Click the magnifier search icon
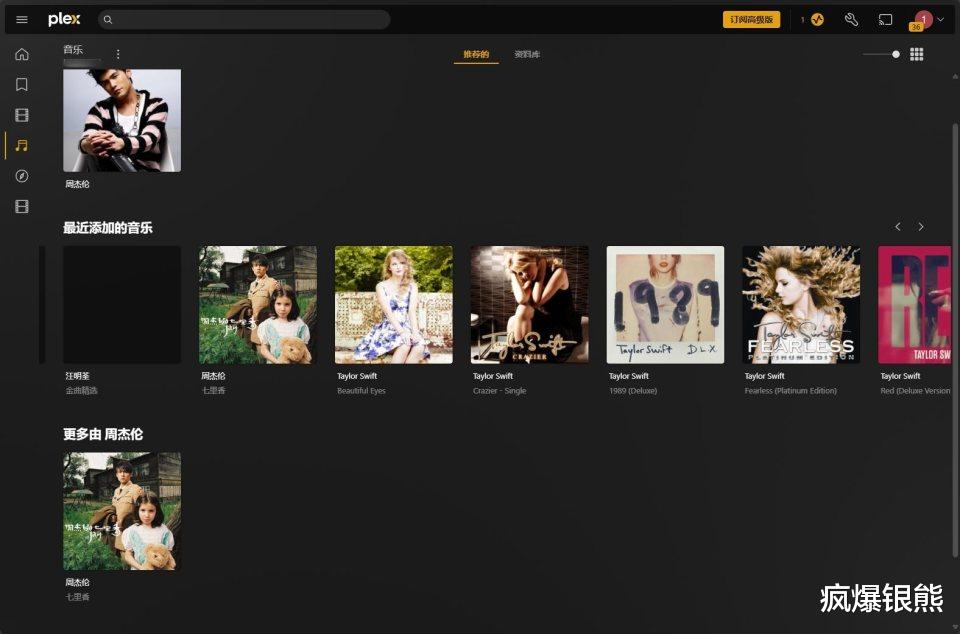960x634 pixels. [x=108, y=20]
